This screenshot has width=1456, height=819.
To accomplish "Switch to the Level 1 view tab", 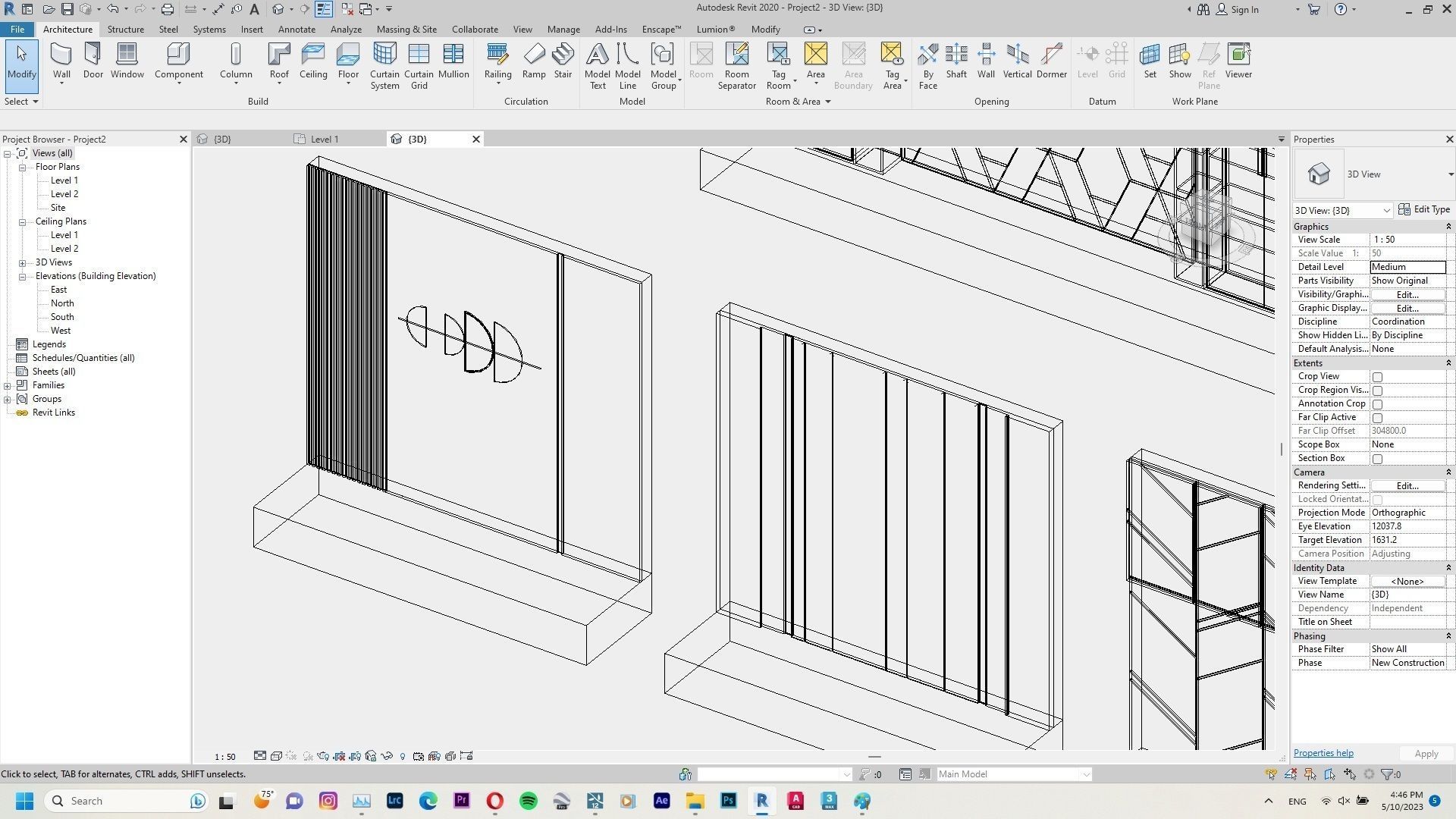I will (x=325, y=139).
